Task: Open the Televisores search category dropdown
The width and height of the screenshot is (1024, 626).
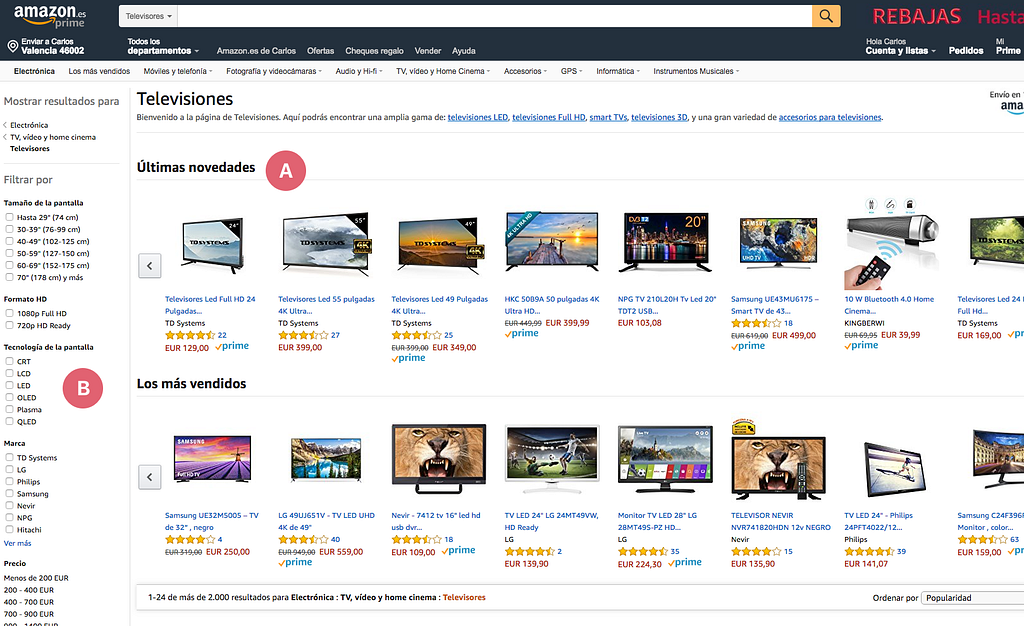Action: point(148,16)
